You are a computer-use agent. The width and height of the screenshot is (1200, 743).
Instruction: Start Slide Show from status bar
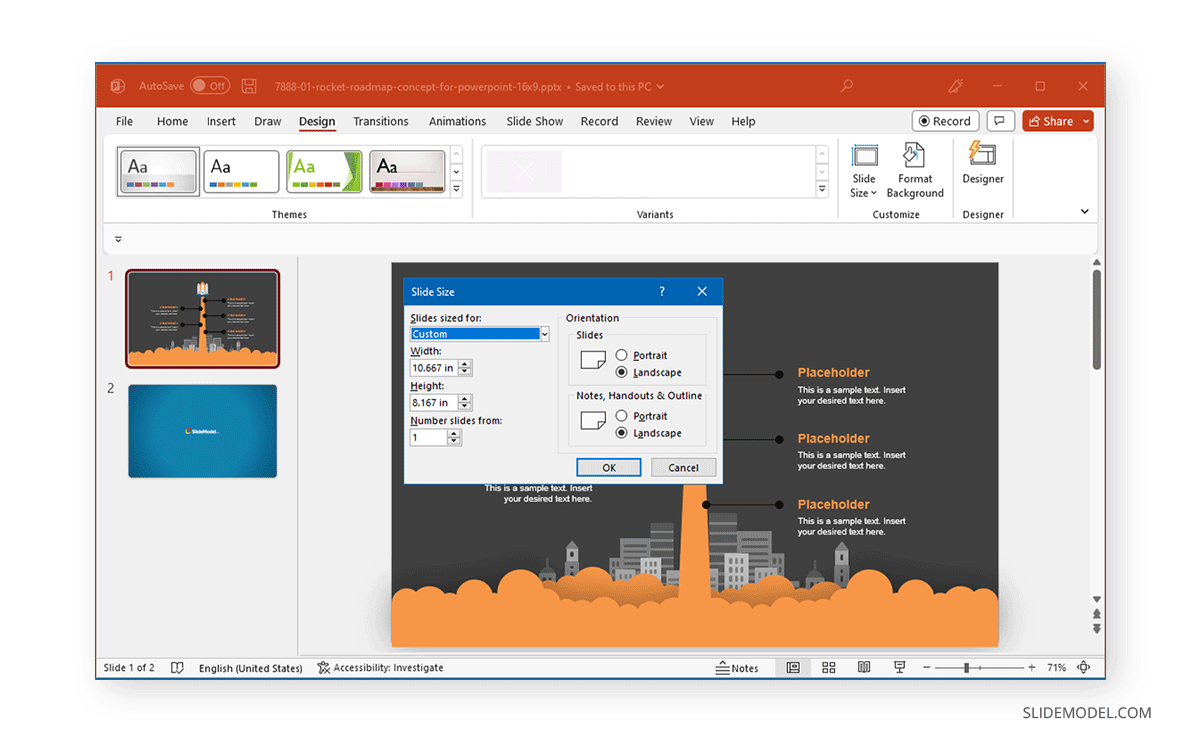tap(899, 667)
